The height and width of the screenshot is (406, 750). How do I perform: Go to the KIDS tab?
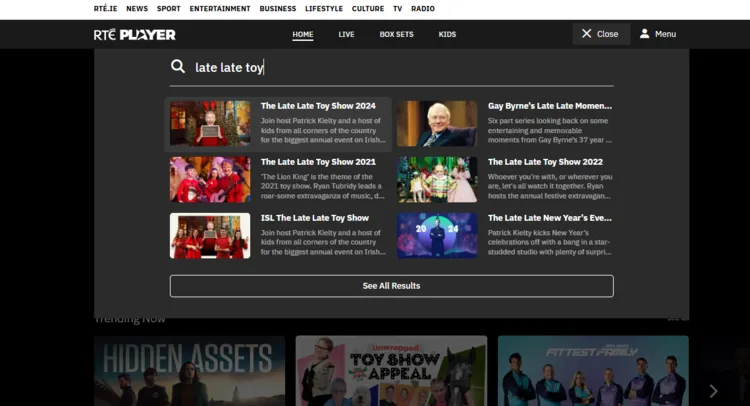click(447, 34)
